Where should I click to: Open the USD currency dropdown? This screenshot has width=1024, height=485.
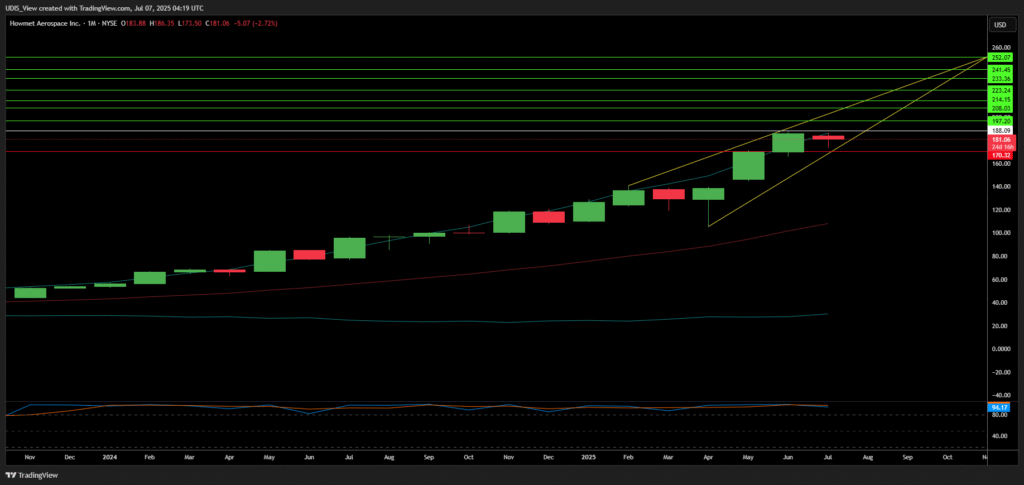click(x=999, y=24)
